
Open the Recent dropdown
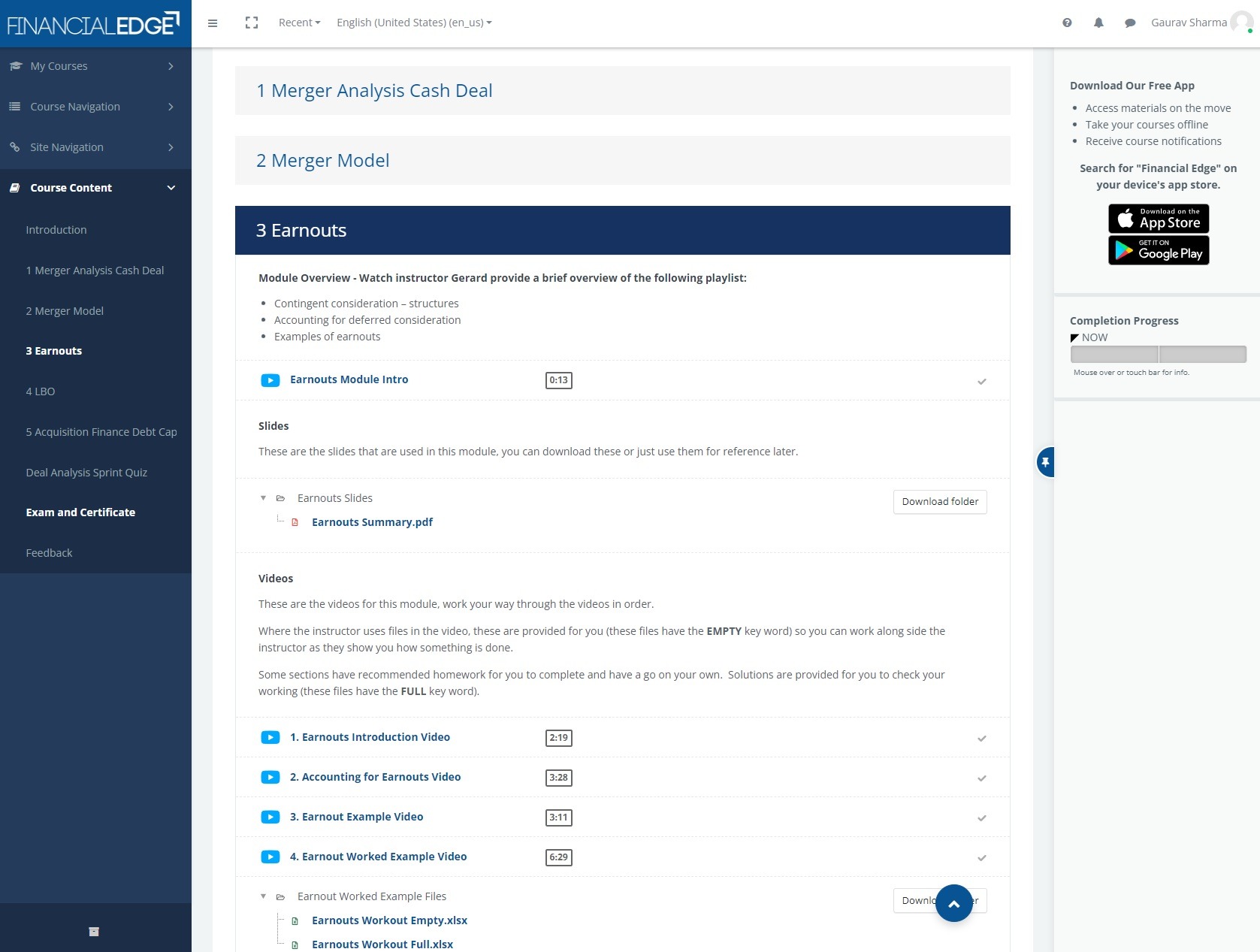[x=298, y=23]
